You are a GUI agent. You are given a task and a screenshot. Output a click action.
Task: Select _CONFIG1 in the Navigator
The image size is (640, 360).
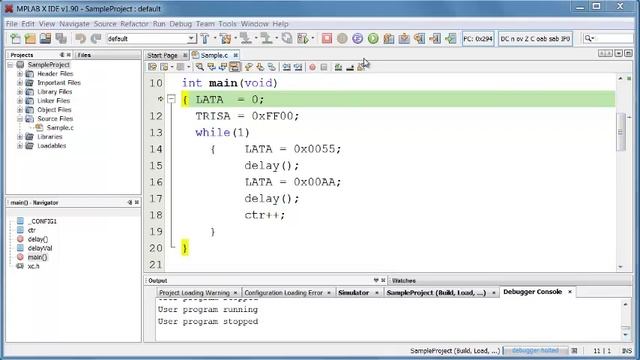pos(42,221)
